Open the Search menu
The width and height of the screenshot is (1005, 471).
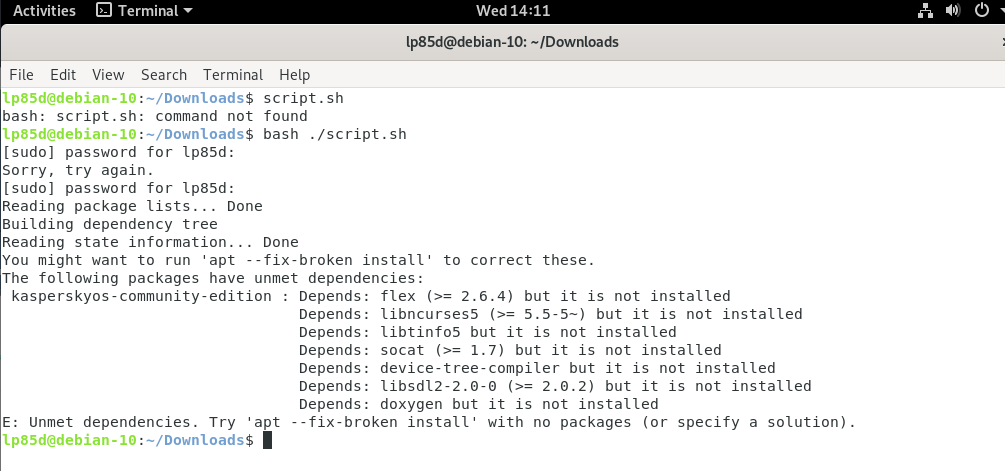pyautogui.click(x=164, y=75)
